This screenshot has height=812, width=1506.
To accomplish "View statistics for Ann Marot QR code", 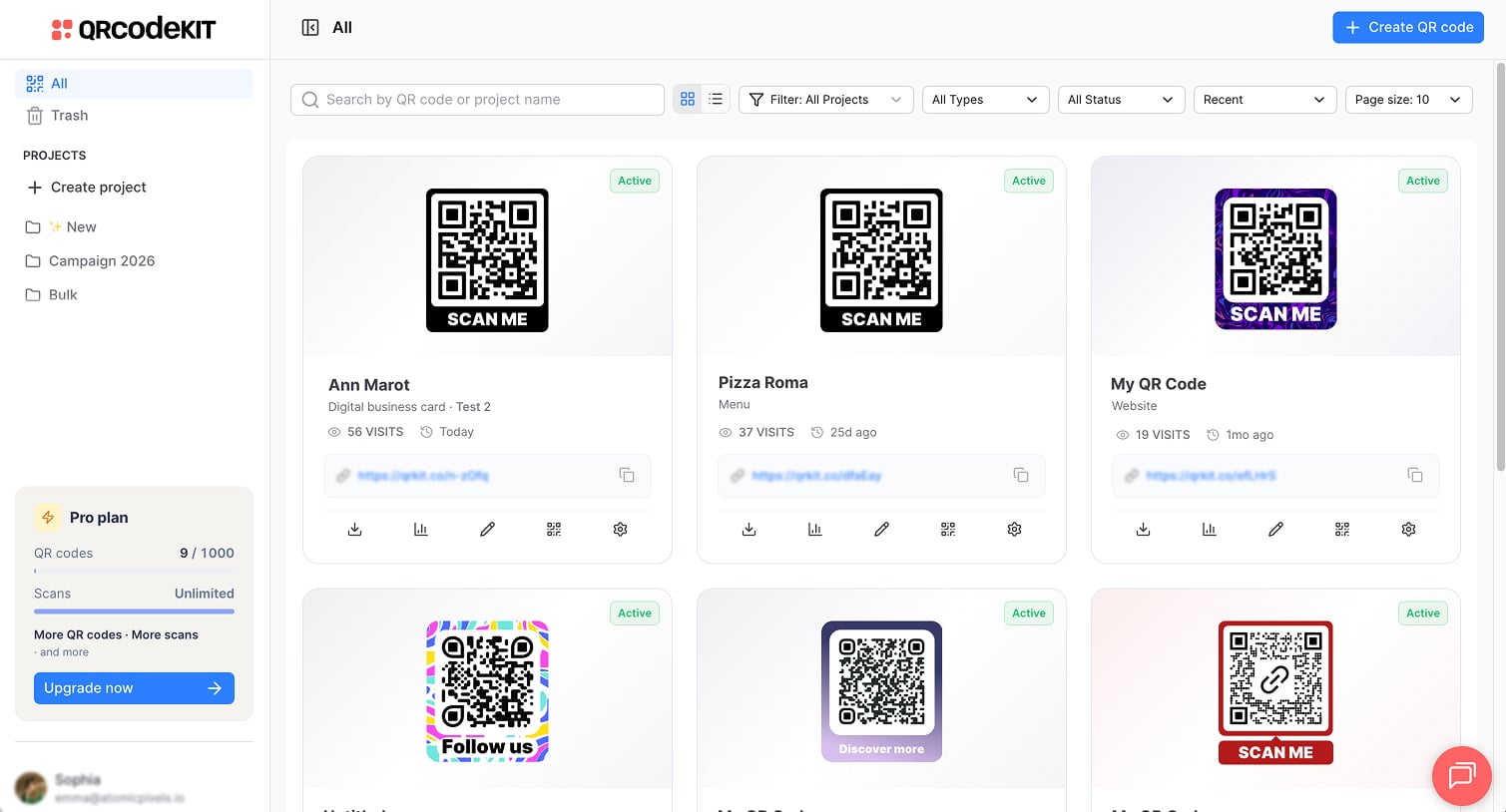I will 421,530.
